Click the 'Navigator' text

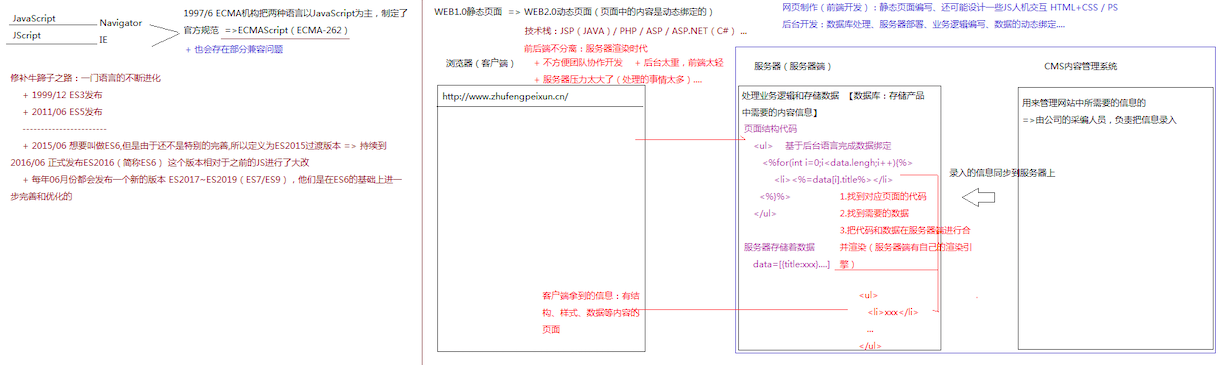120,22
